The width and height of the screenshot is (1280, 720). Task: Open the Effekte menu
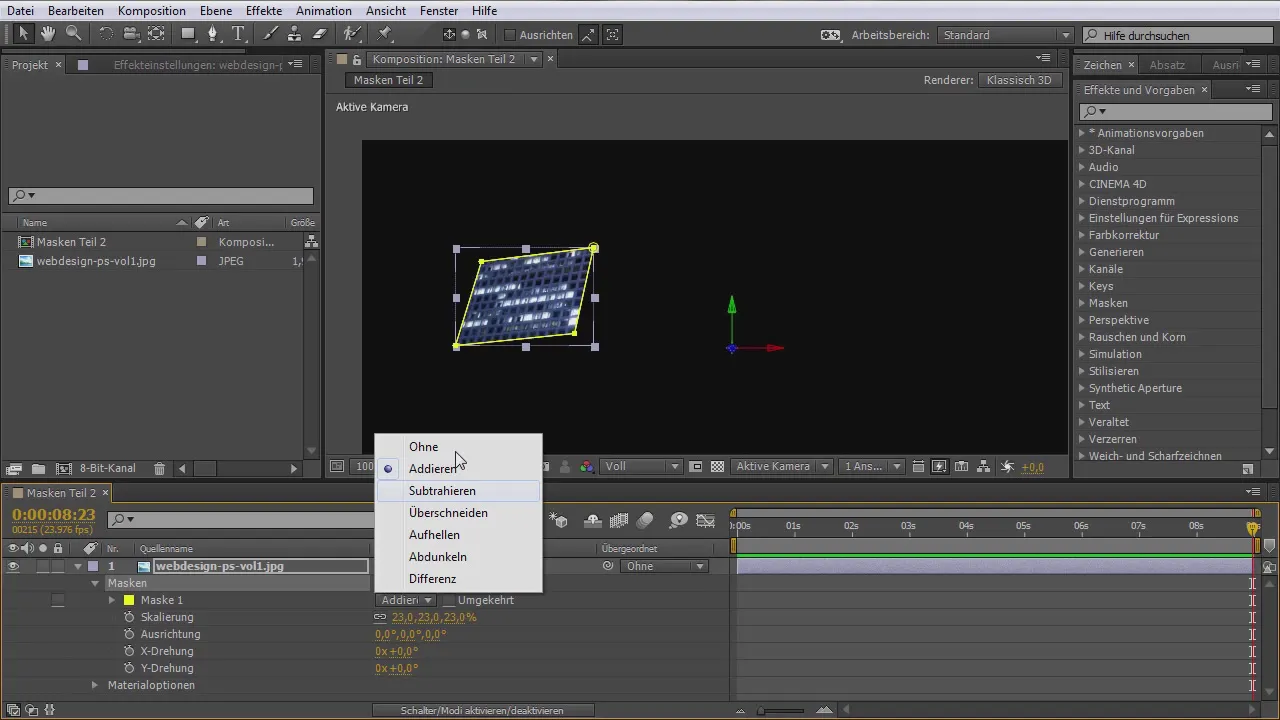coord(264,11)
